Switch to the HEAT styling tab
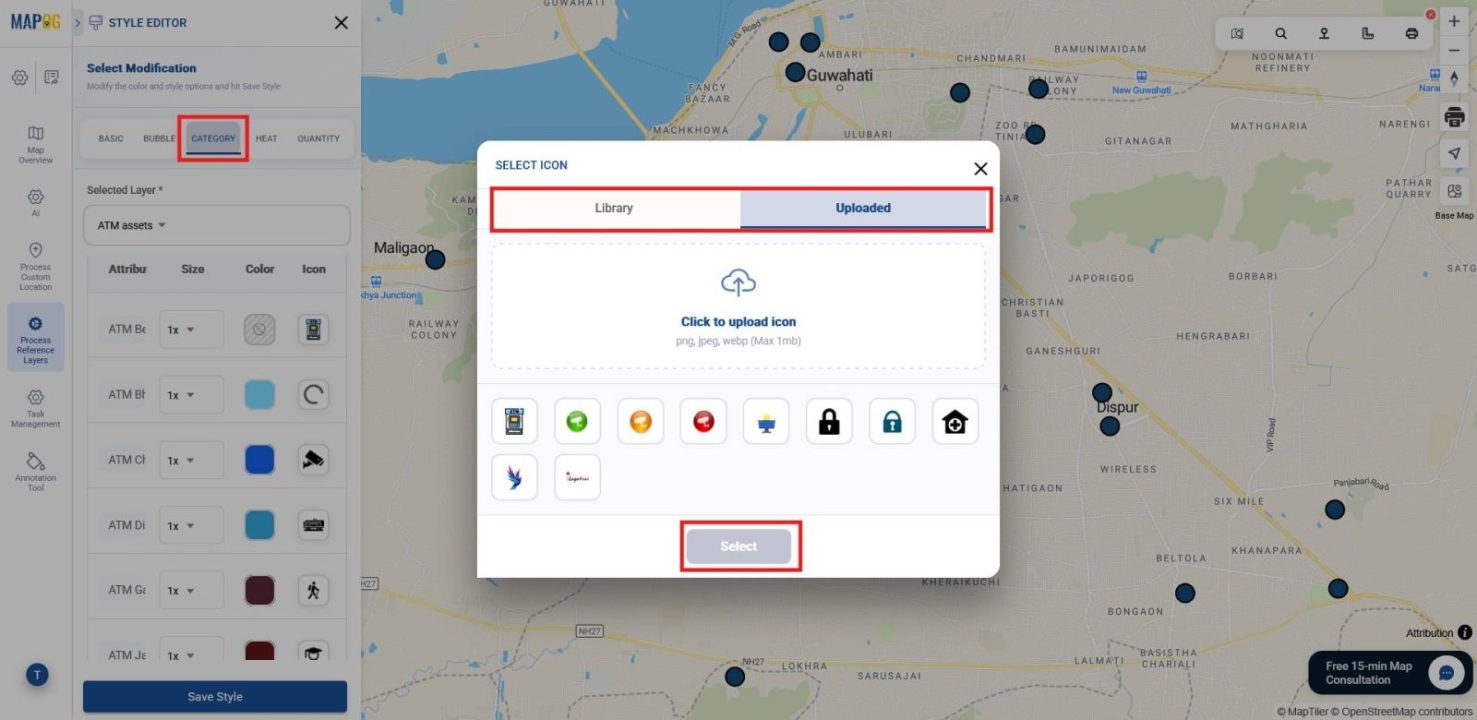Viewport: 1477px width, 720px height. pyautogui.click(x=265, y=138)
